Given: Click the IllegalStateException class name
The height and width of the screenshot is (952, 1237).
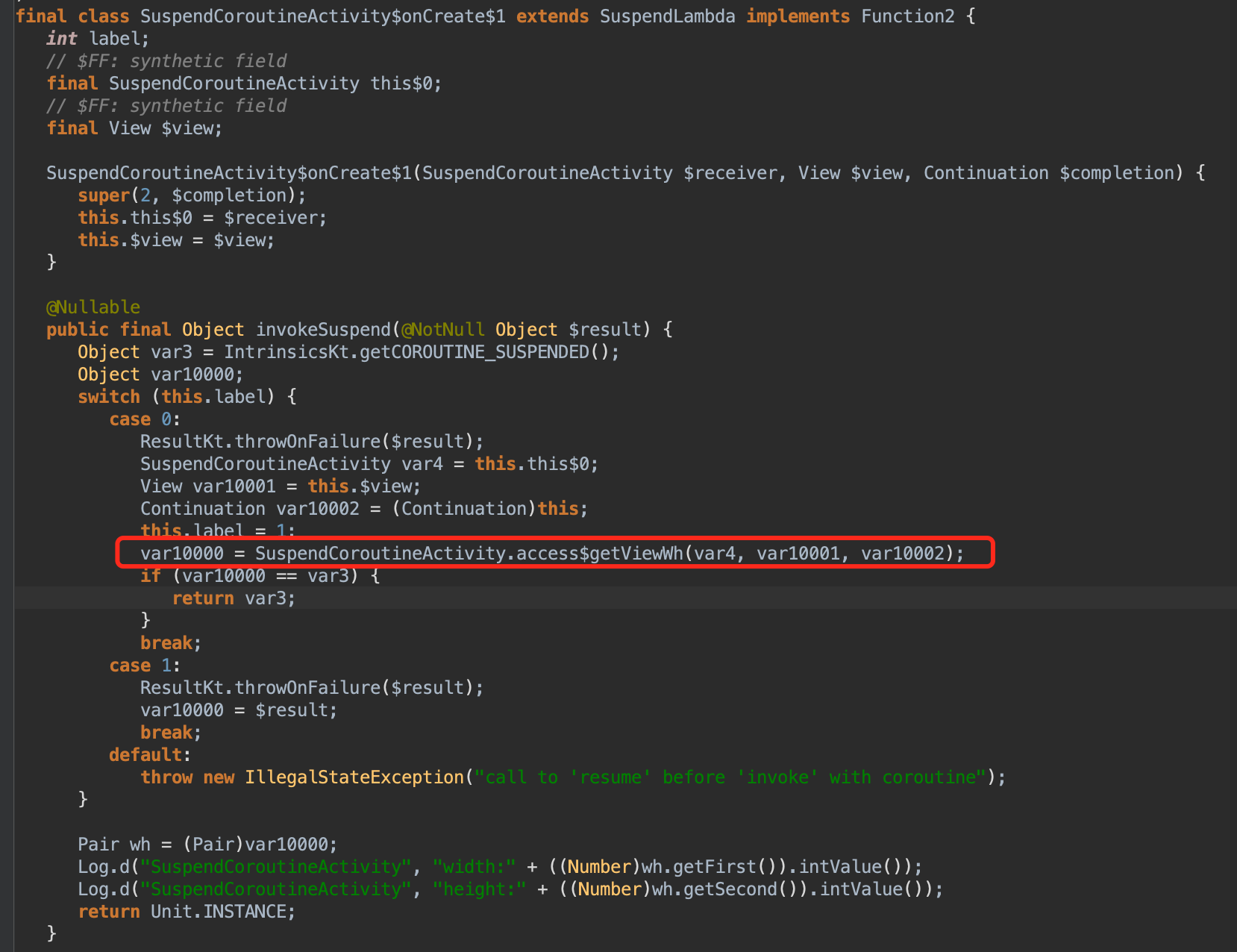Looking at the screenshot, I should pyautogui.click(x=354, y=777).
